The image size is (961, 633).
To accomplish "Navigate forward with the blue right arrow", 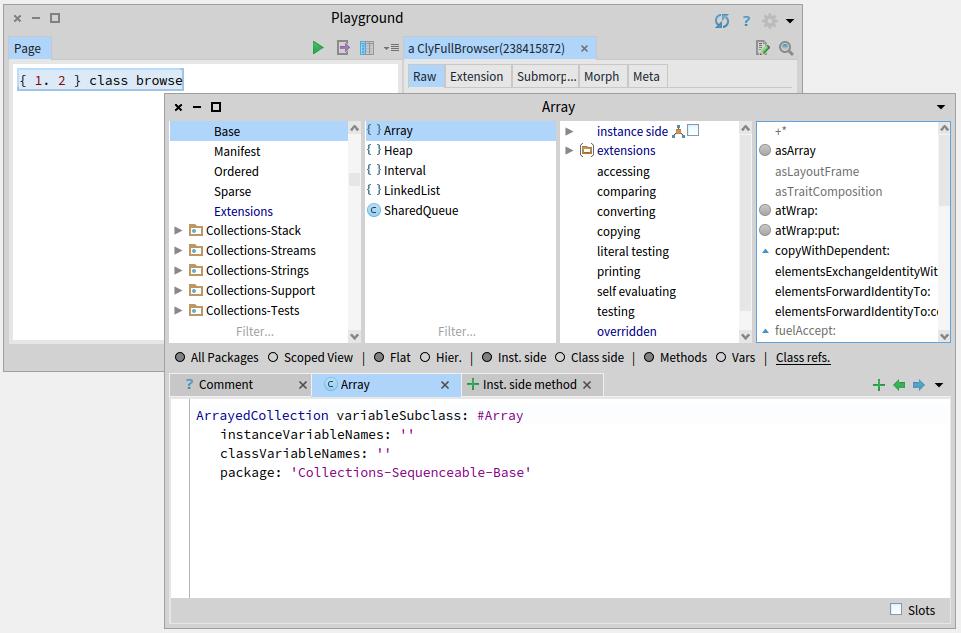I will (919, 385).
